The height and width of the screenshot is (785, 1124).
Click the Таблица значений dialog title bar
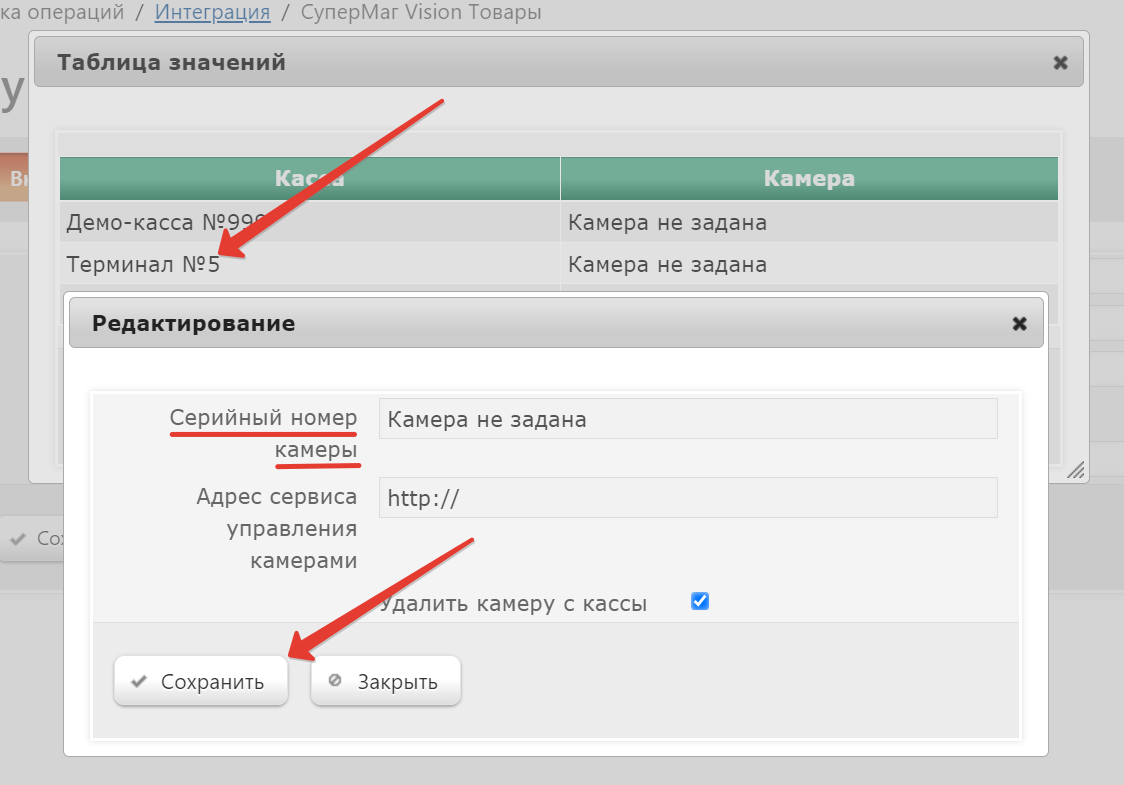pos(500,63)
